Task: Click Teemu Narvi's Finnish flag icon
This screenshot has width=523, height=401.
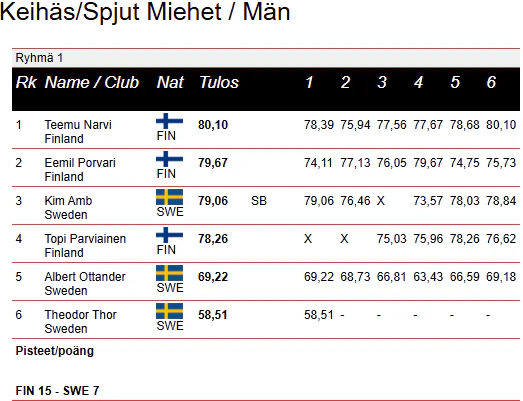Action: point(169,121)
